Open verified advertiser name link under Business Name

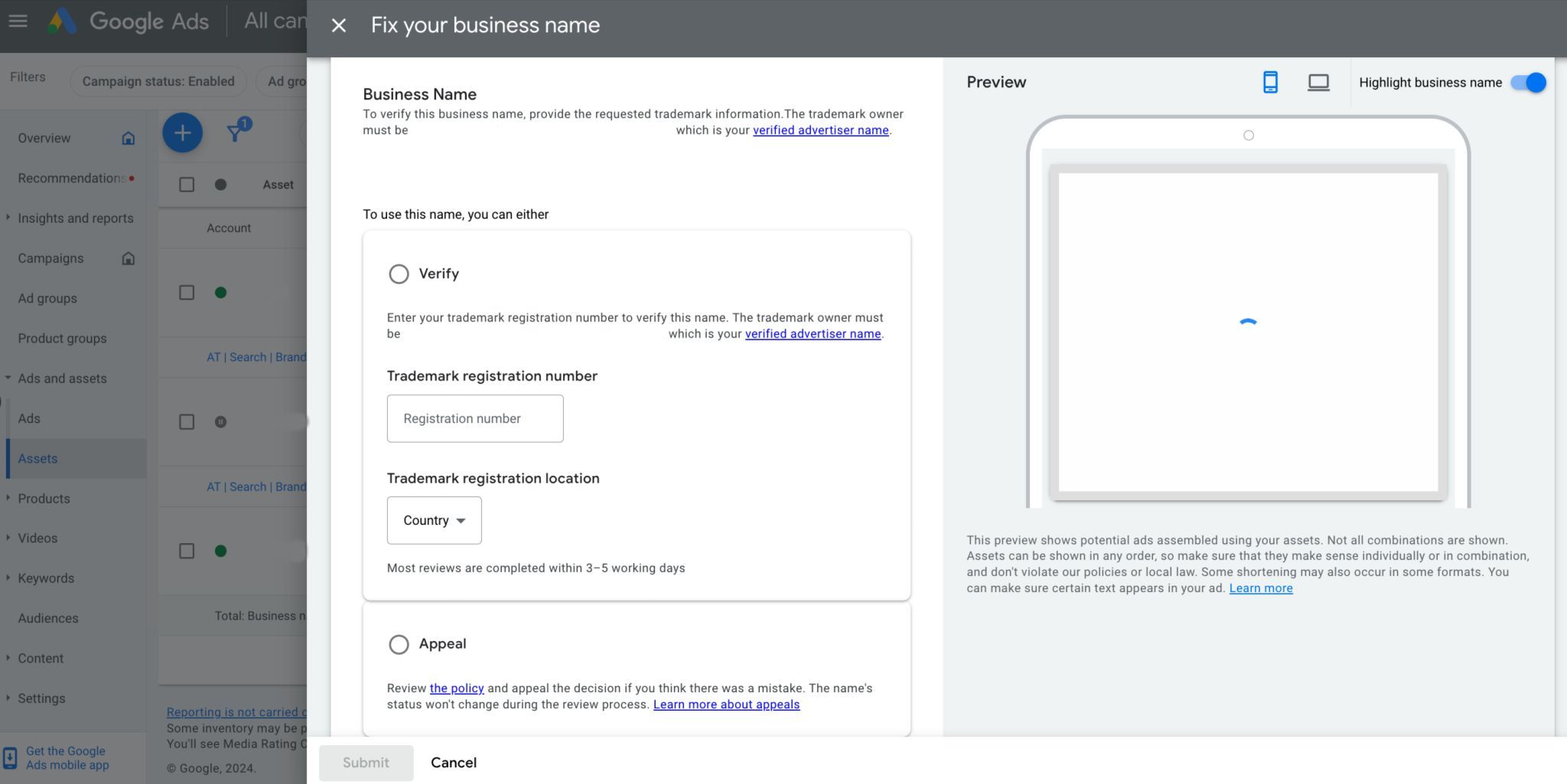(x=821, y=130)
